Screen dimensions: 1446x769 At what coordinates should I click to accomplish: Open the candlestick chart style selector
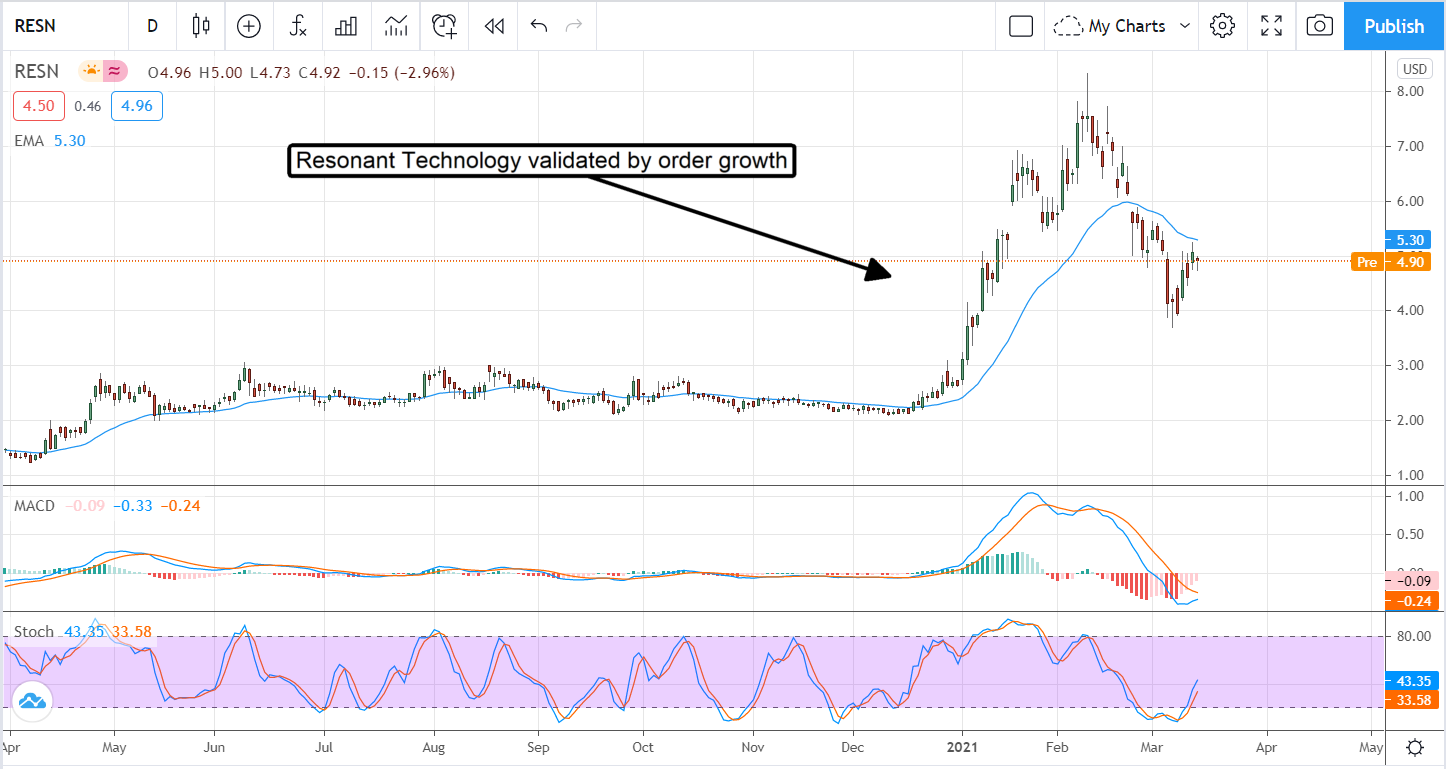202,26
